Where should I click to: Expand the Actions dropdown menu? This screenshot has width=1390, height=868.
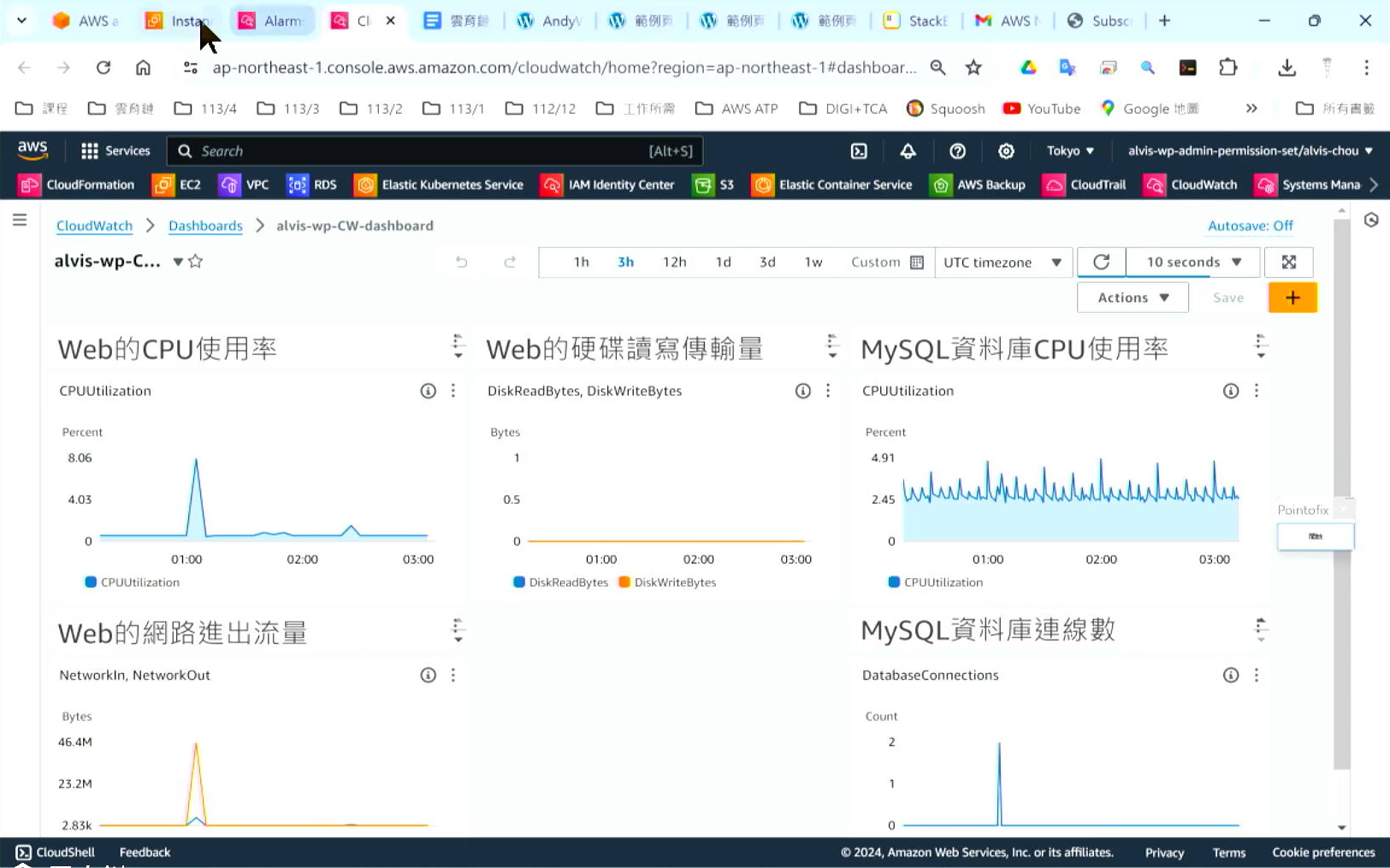1132,298
